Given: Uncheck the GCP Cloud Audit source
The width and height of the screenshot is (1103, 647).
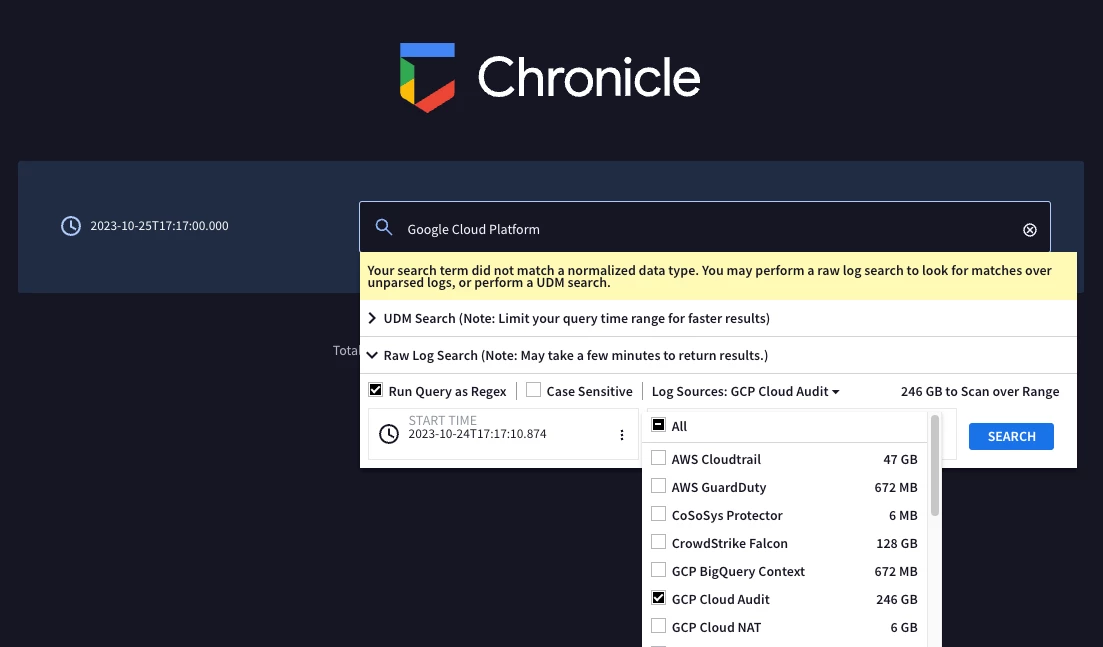Looking at the screenshot, I should 658,598.
